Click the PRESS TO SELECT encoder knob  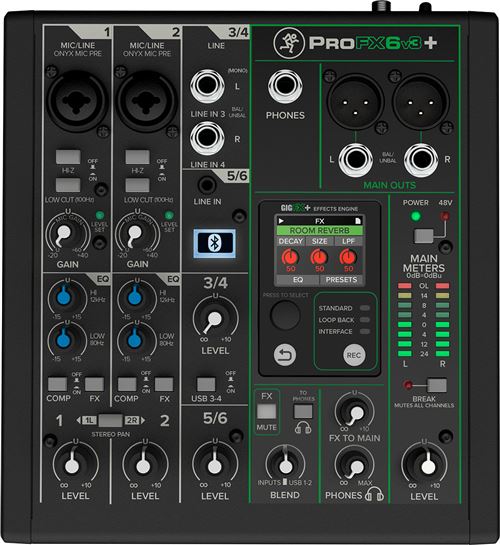coord(285,315)
